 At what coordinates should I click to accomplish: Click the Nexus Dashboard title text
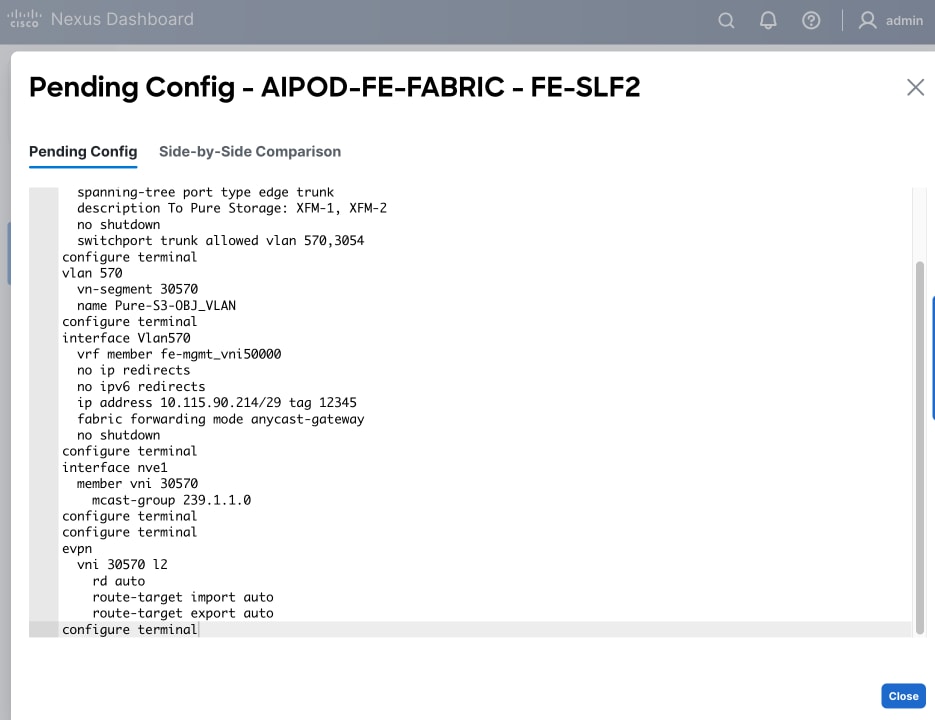click(121, 19)
